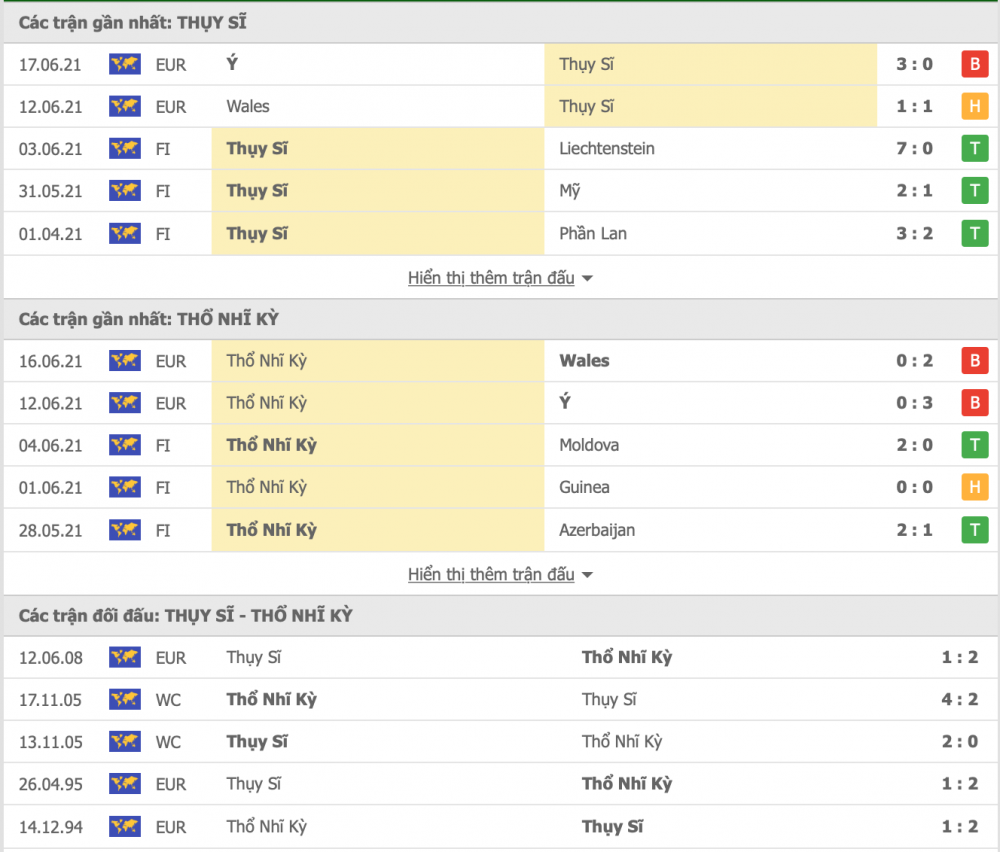
Task: Click the red B badge for Wales 0:2
Action: coord(974,361)
